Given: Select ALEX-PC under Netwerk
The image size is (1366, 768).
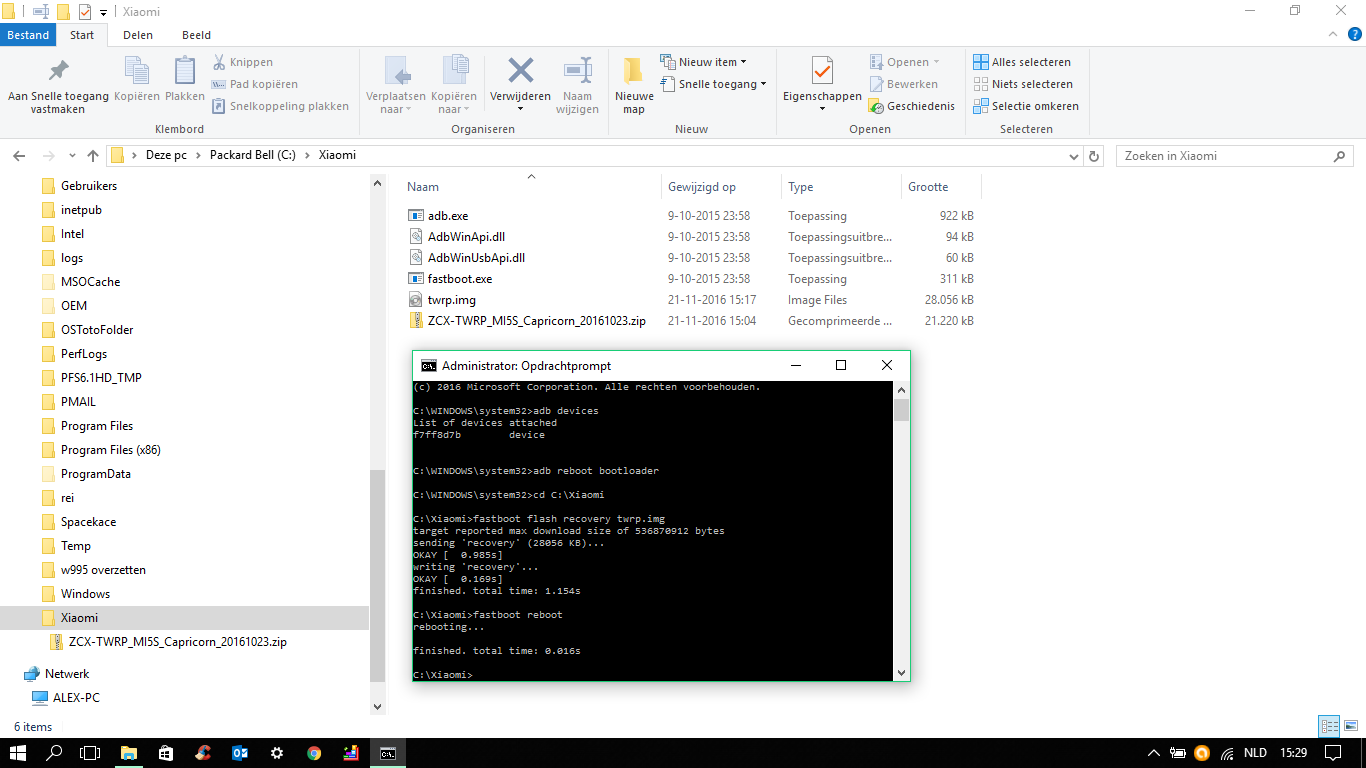Looking at the screenshot, I should click(76, 698).
